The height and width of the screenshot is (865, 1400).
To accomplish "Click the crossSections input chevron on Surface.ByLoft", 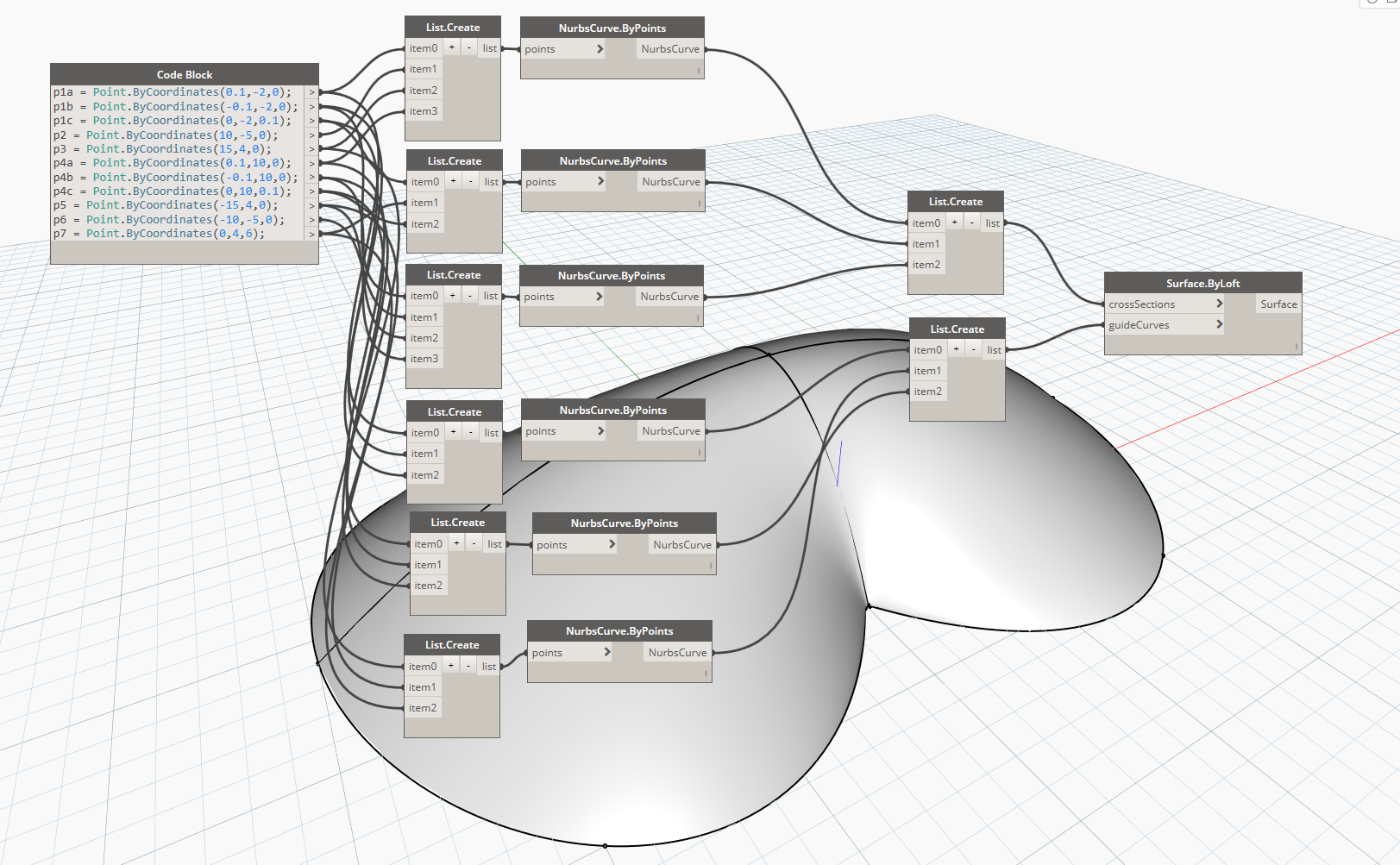I will click(1219, 304).
